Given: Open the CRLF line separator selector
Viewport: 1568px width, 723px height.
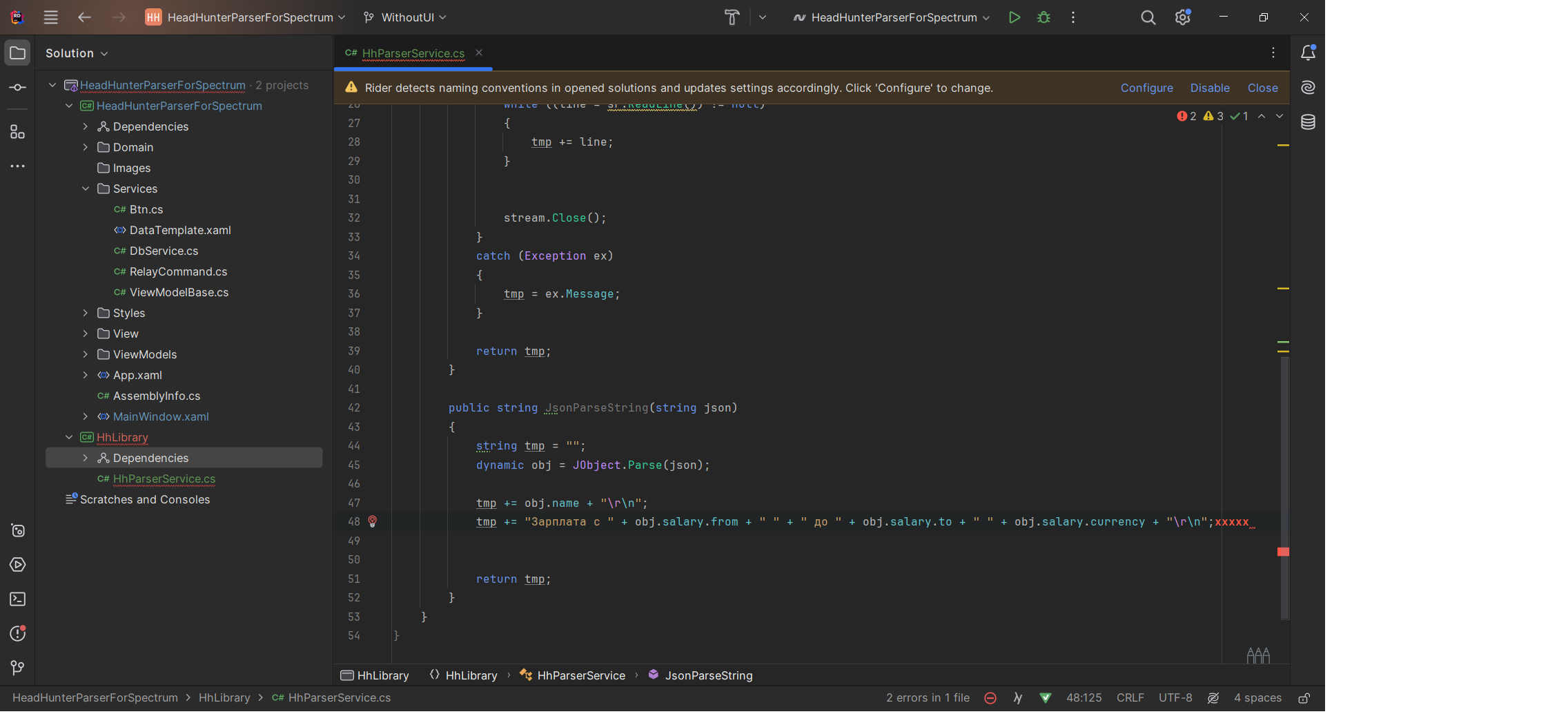Looking at the screenshot, I should click(x=1130, y=698).
